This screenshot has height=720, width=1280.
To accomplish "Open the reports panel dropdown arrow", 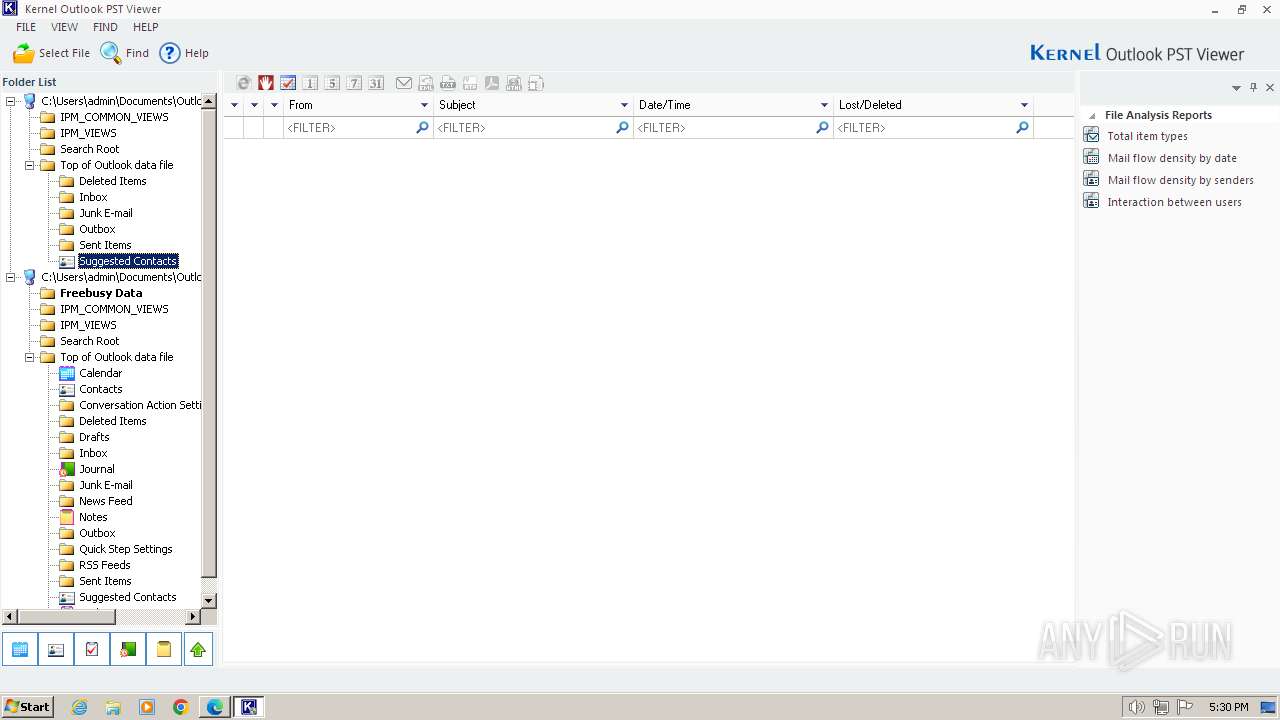I will coord(1236,88).
